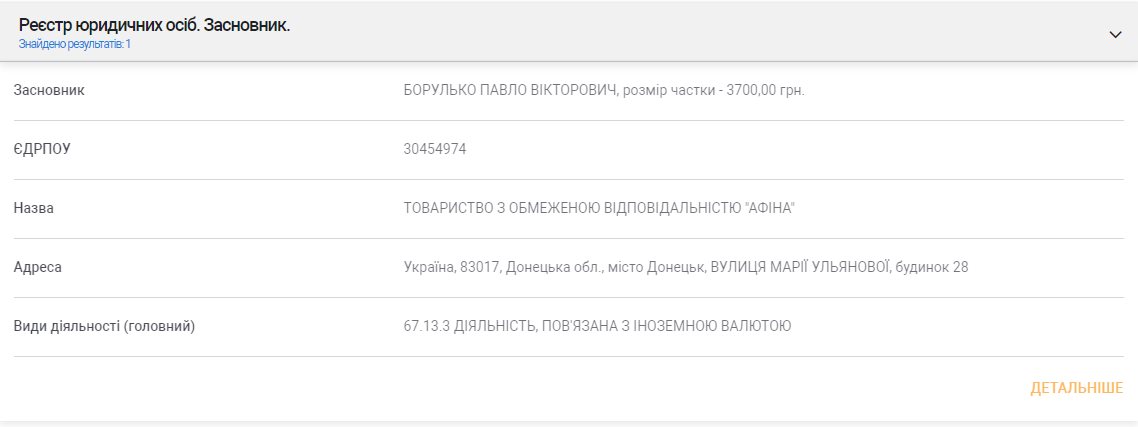Click 'будинок 28' in the address
Image resolution: width=1138 pixels, height=427 pixels.
pos(932,267)
